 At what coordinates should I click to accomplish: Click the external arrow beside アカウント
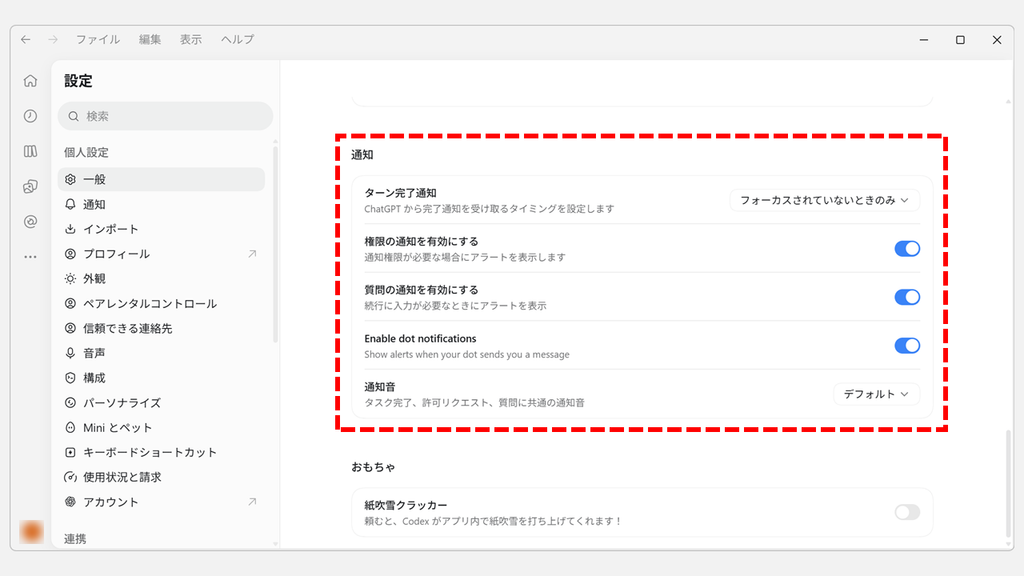[252, 502]
